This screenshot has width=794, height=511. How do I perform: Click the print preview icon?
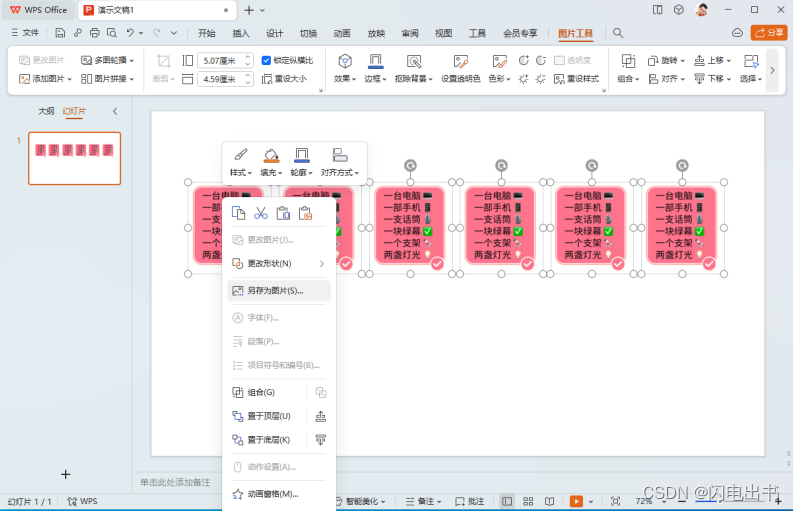[x=112, y=33]
